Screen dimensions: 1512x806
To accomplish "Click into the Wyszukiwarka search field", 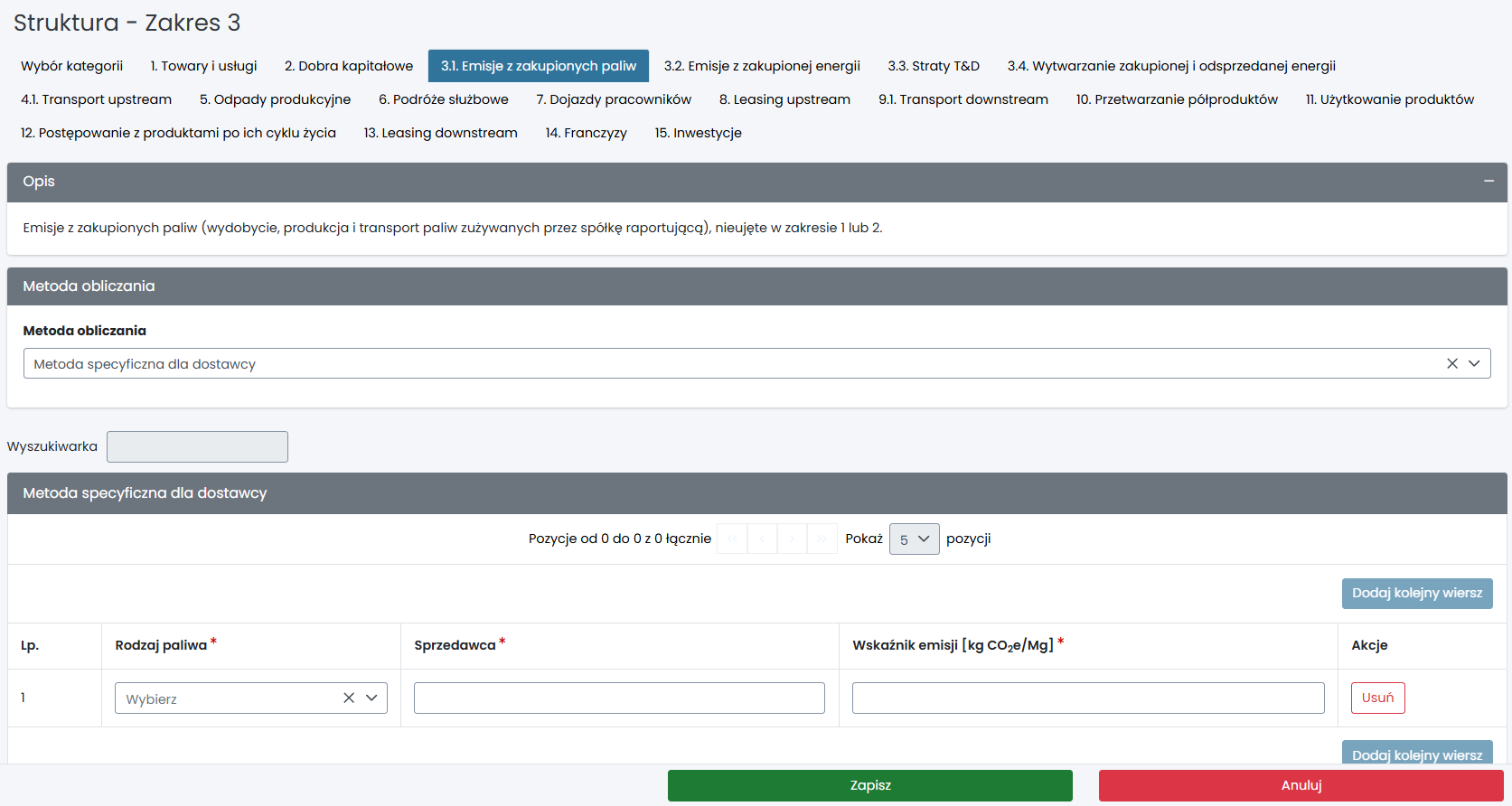I will pos(197,446).
